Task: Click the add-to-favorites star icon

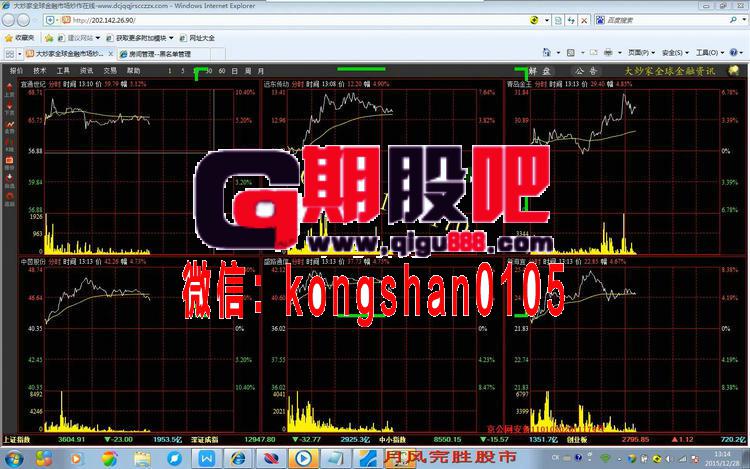Action: [x=49, y=38]
